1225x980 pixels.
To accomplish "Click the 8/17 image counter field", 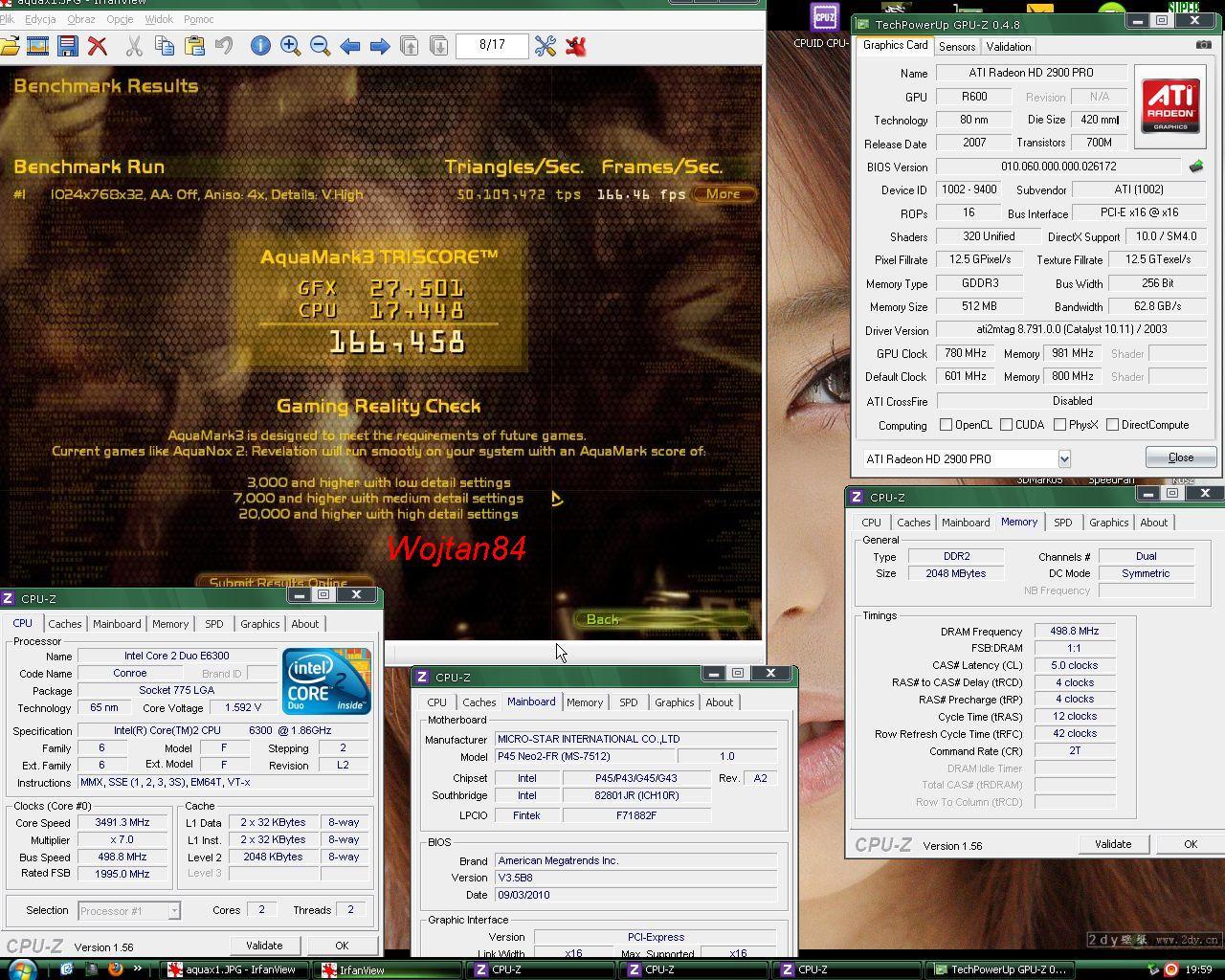I will [492, 45].
